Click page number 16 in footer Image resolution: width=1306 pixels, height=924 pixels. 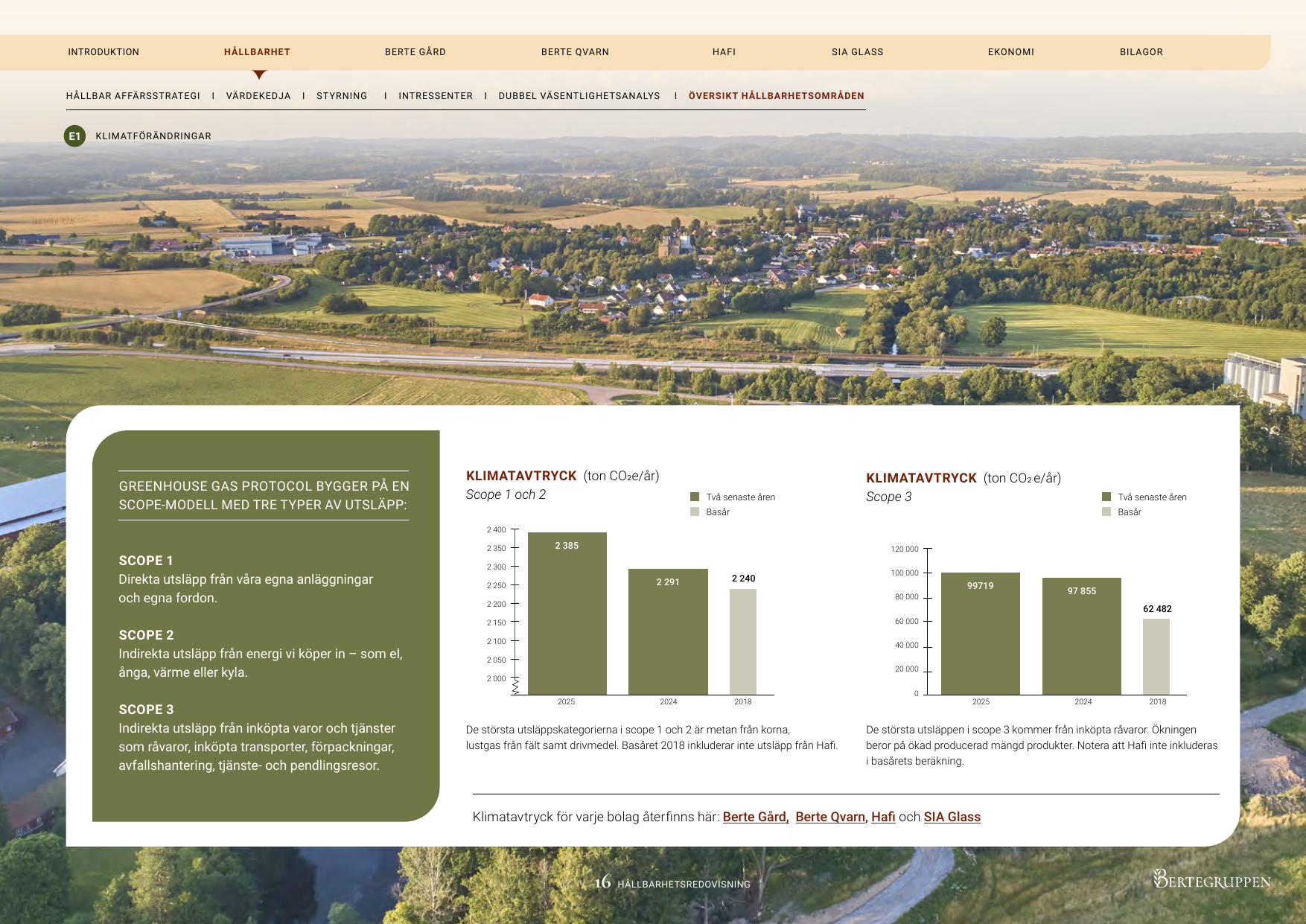(x=602, y=882)
